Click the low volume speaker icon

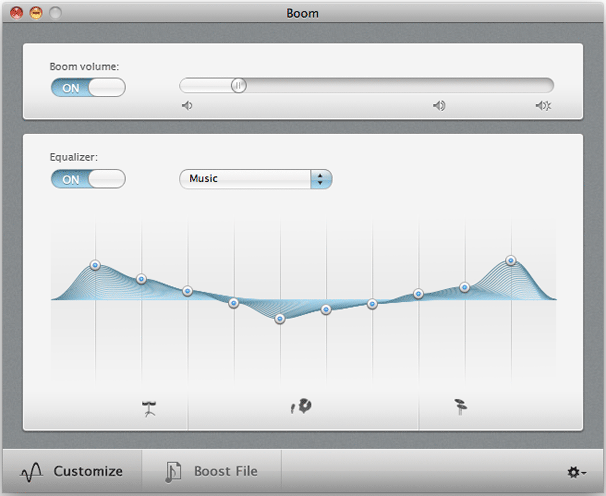coord(187,106)
